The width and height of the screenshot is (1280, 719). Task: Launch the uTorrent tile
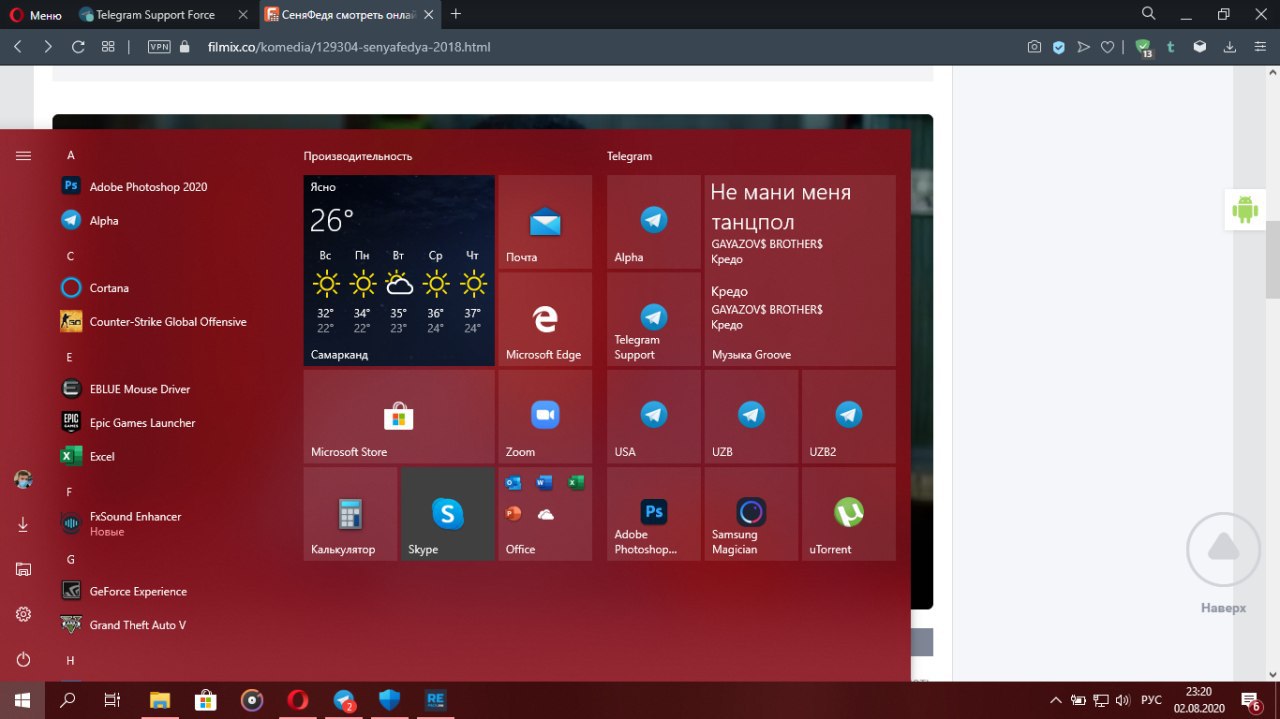pos(849,514)
